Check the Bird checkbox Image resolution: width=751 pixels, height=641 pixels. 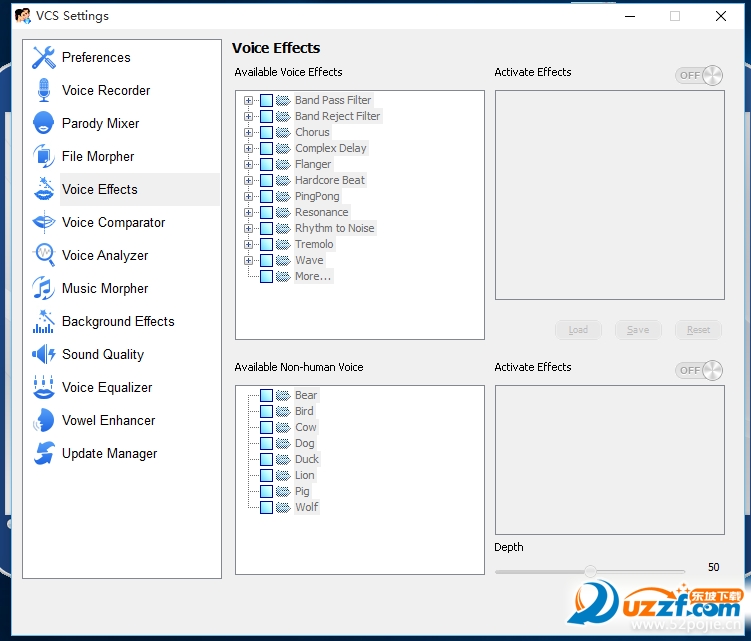[x=266, y=411]
